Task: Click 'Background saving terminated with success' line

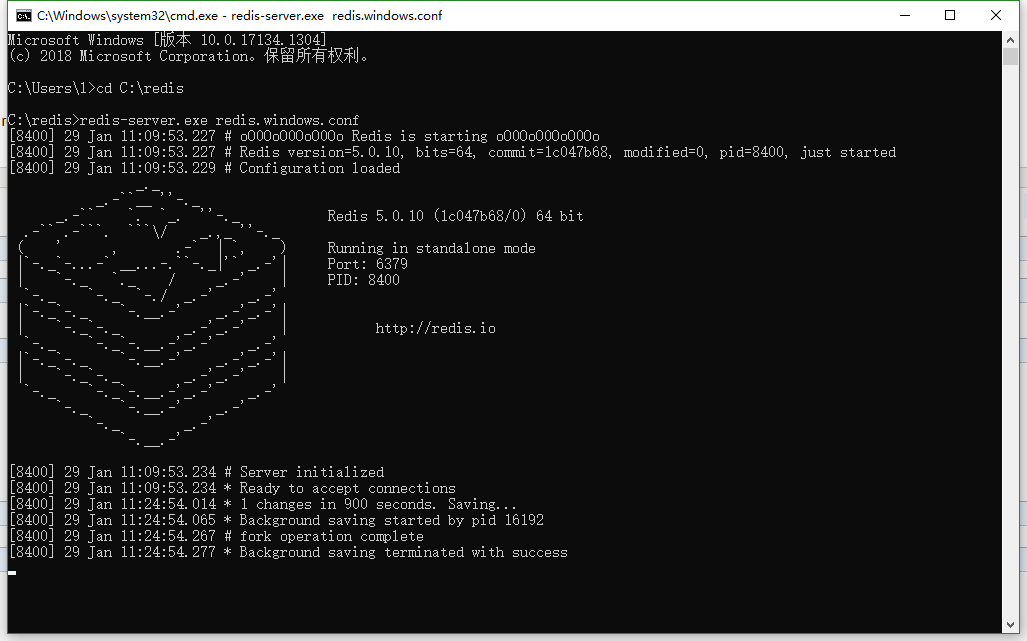Action: 288,552
